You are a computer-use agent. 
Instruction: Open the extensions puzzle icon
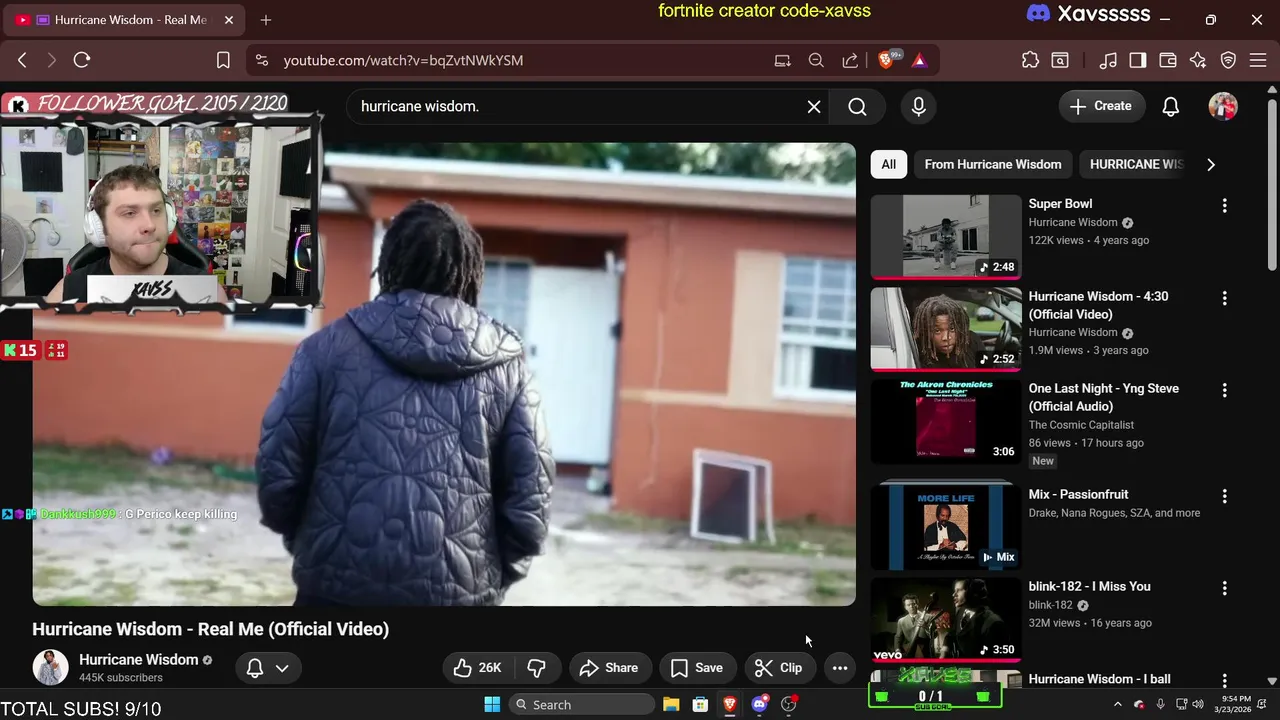click(1030, 60)
